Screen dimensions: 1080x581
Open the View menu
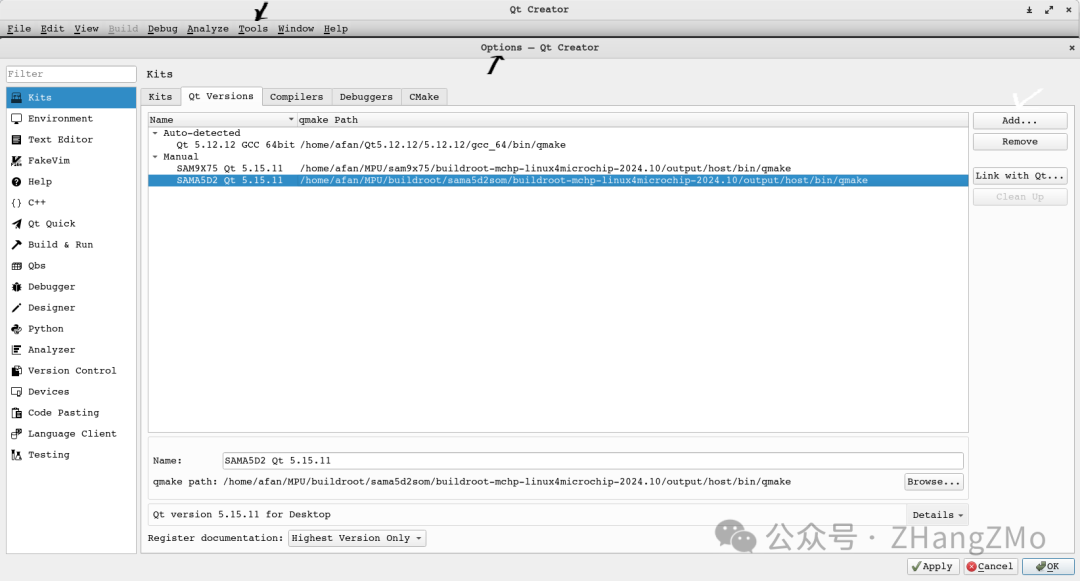(x=86, y=29)
